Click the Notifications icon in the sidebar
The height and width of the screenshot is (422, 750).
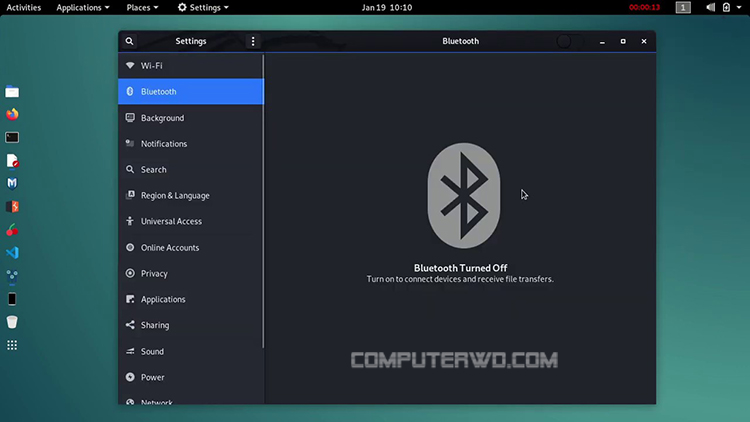tap(130, 143)
